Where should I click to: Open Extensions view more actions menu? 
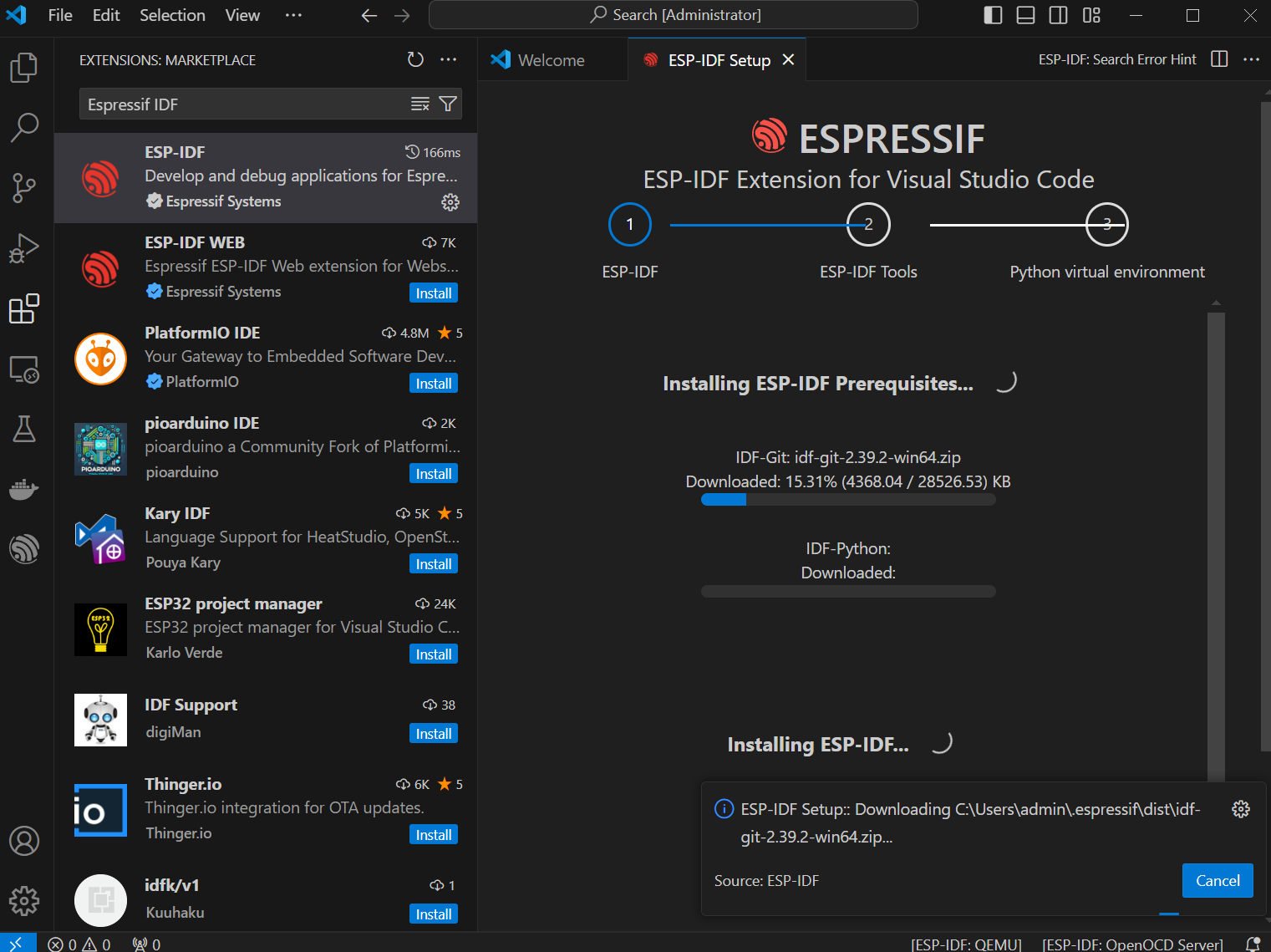[449, 59]
